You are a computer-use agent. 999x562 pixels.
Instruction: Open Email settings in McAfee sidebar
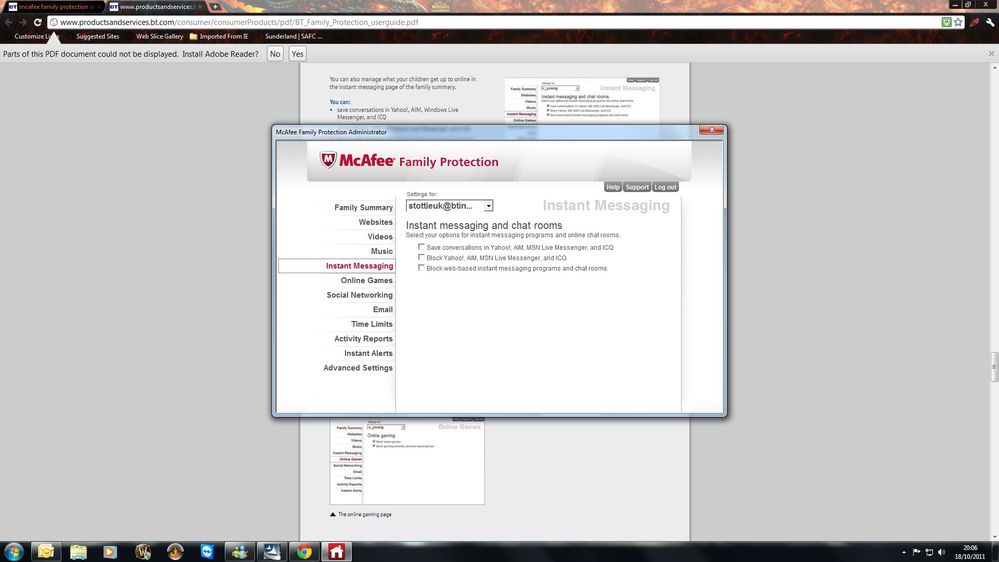[x=382, y=309]
